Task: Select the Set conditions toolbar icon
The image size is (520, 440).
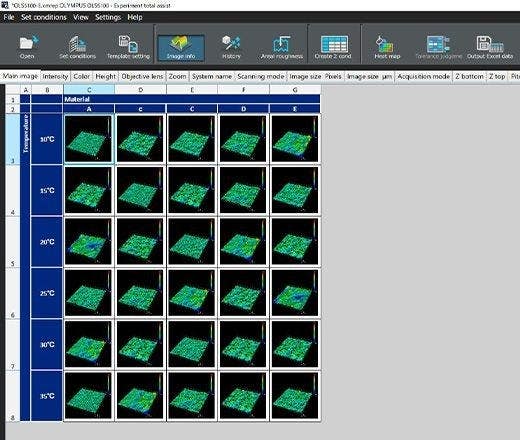Action: coord(77,48)
